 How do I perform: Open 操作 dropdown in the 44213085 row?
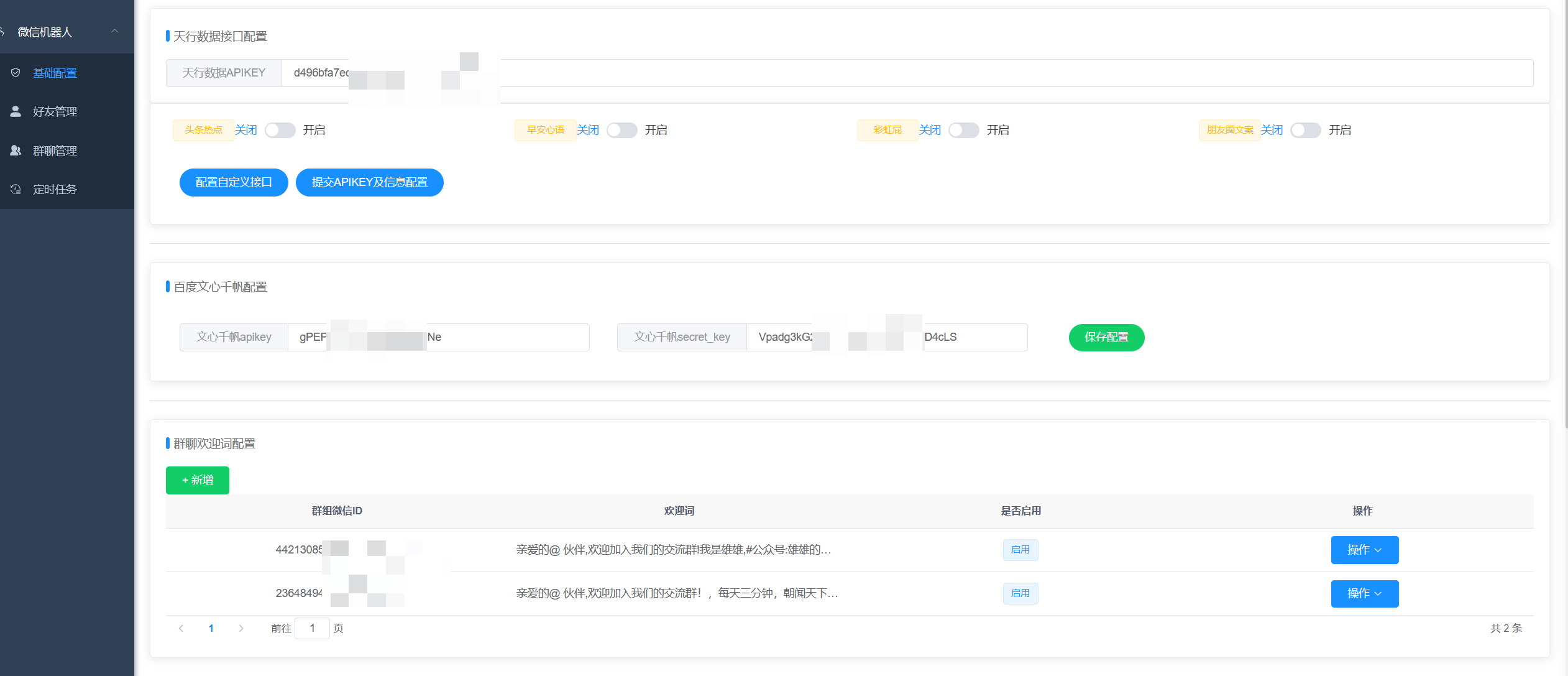(x=1365, y=550)
